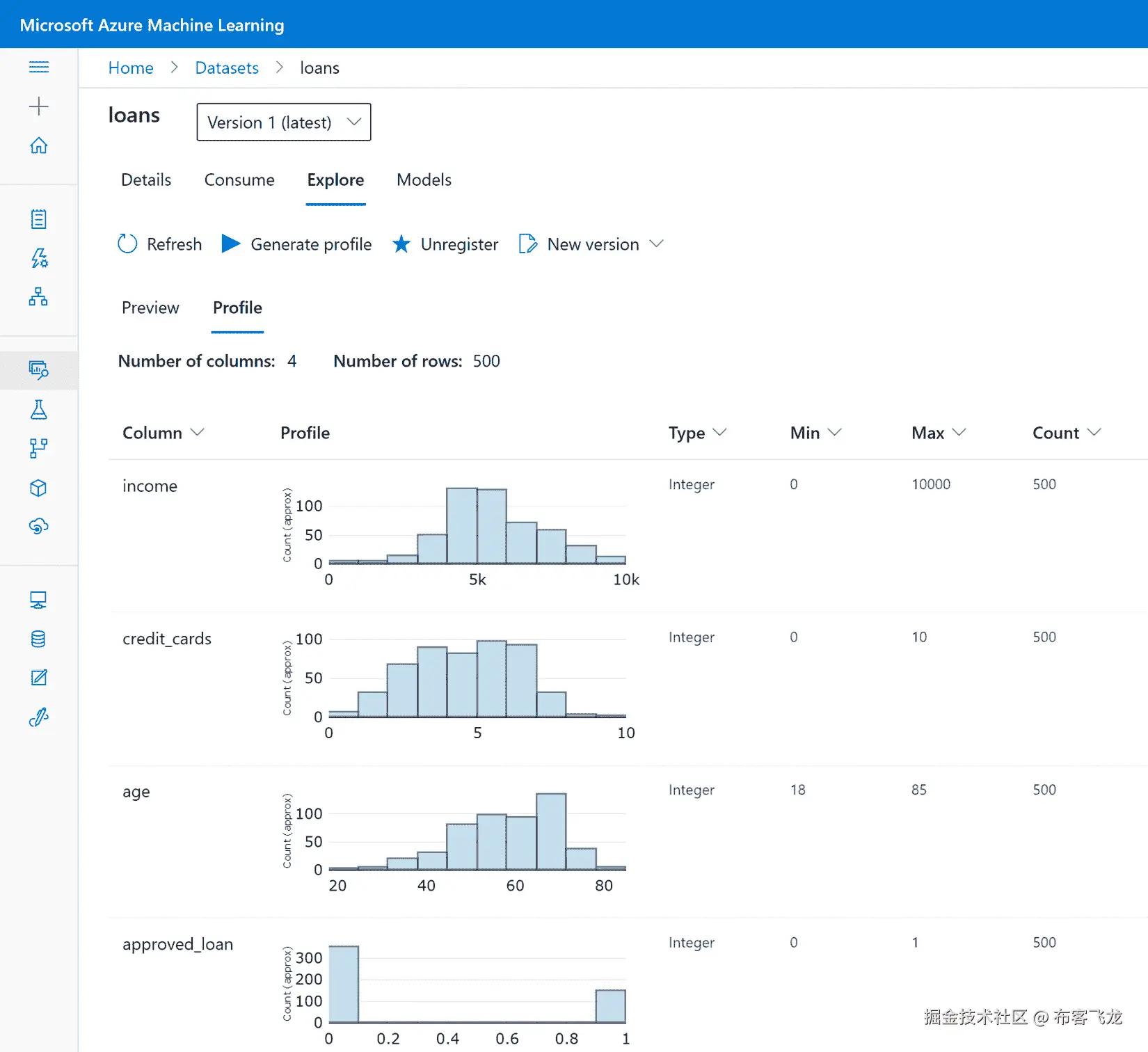Screen dimensions: 1148x1052
Task: Click the Number of rows value 500
Action: pos(486,361)
